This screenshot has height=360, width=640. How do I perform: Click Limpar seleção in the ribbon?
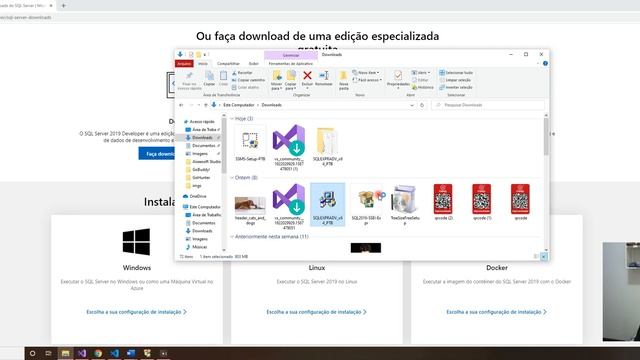[455, 80]
